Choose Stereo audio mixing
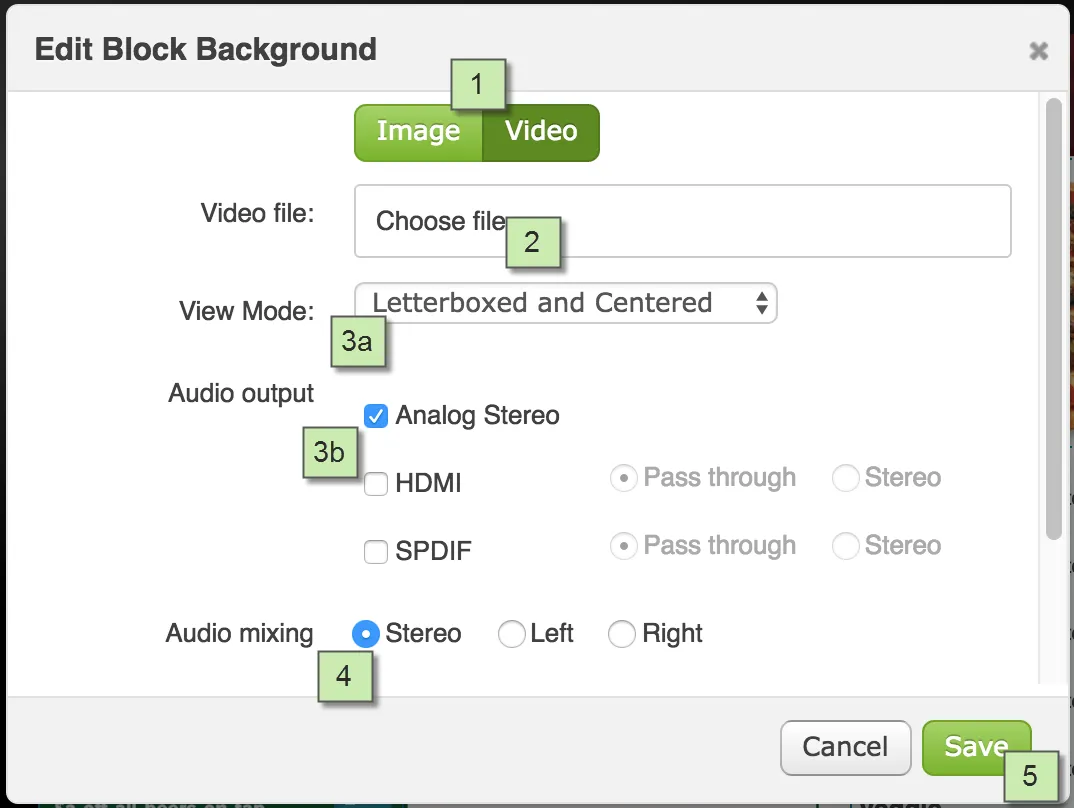The image size is (1074, 808). point(366,634)
